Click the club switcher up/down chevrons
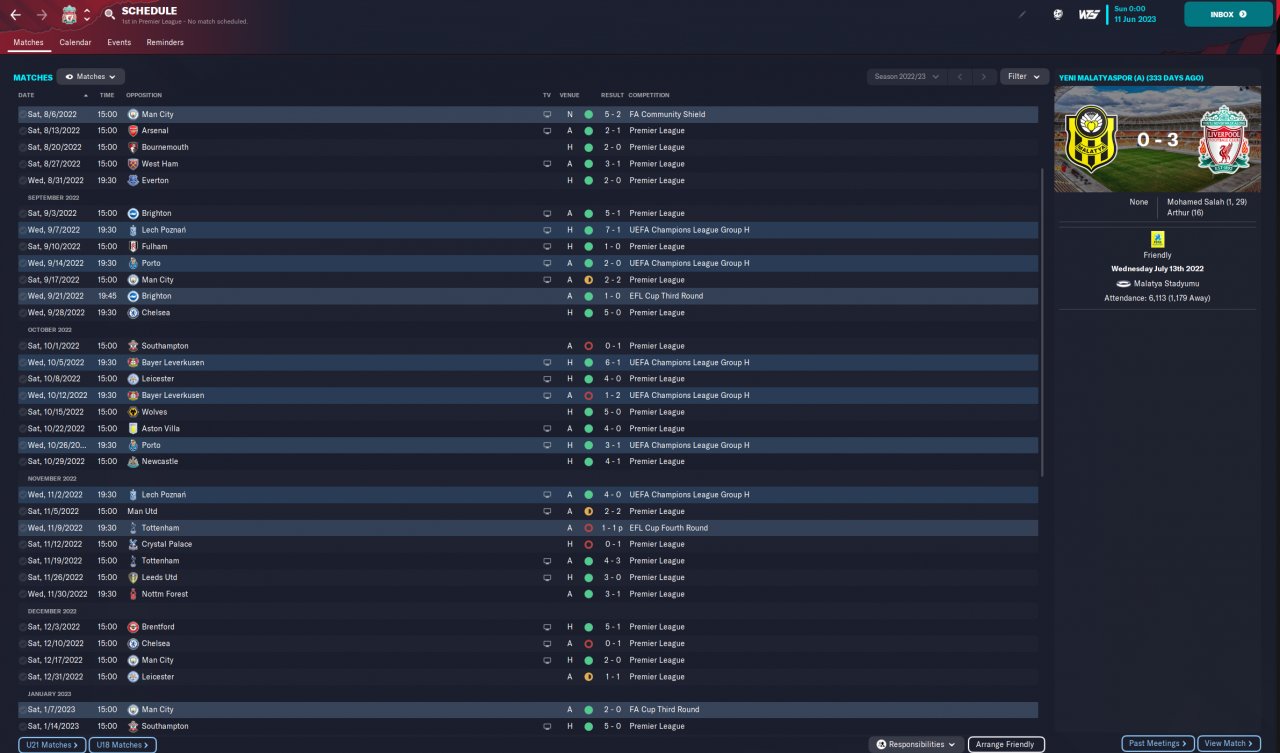The width and height of the screenshot is (1280, 753). [x=87, y=15]
